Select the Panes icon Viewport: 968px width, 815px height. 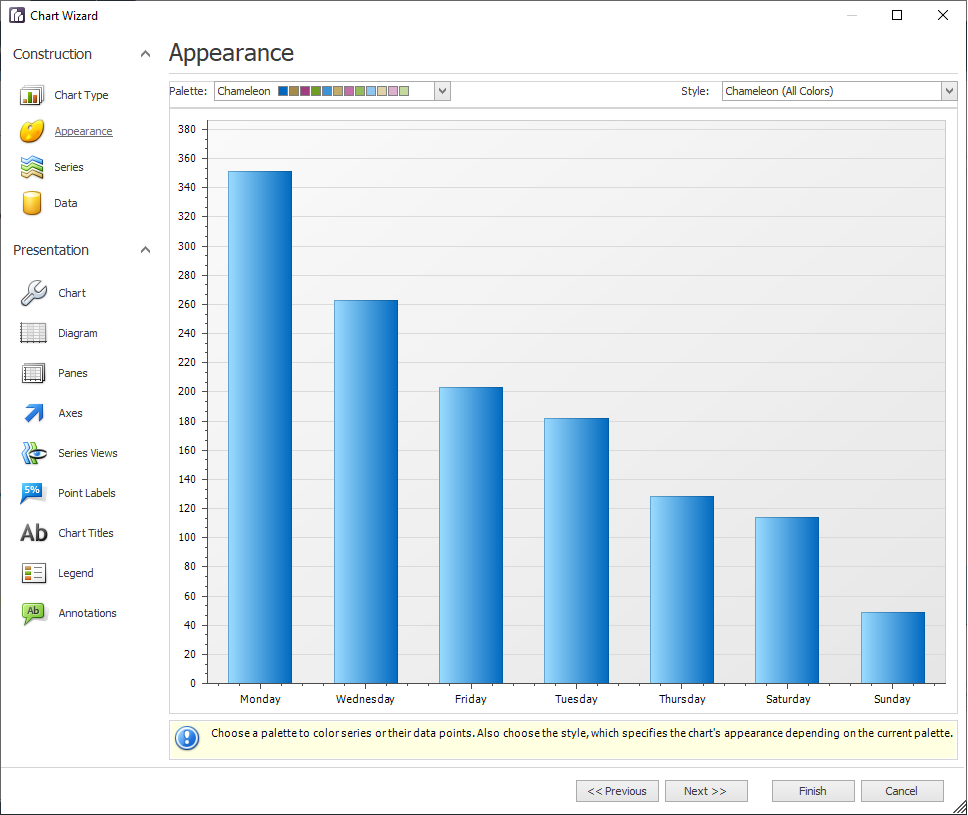point(32,372)
